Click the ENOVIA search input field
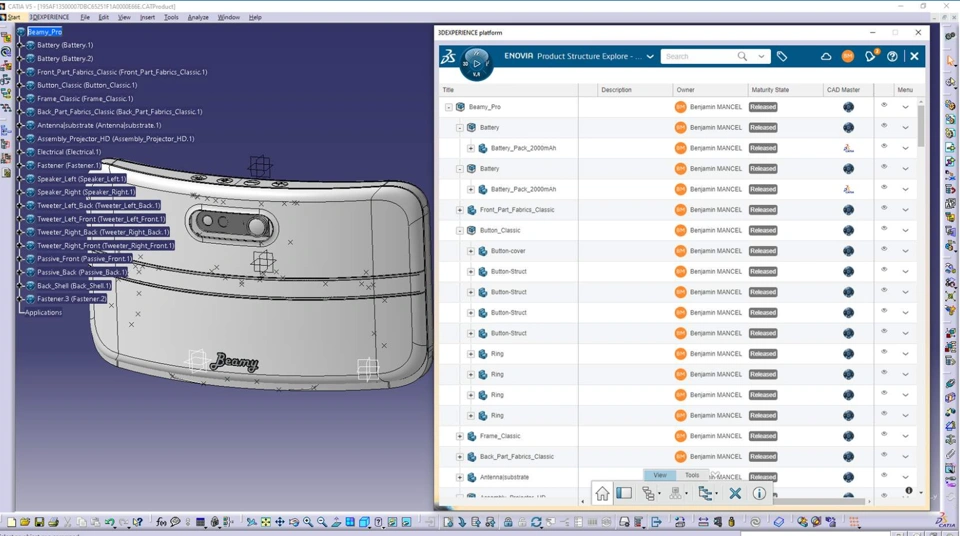 [x=700, y=56]
